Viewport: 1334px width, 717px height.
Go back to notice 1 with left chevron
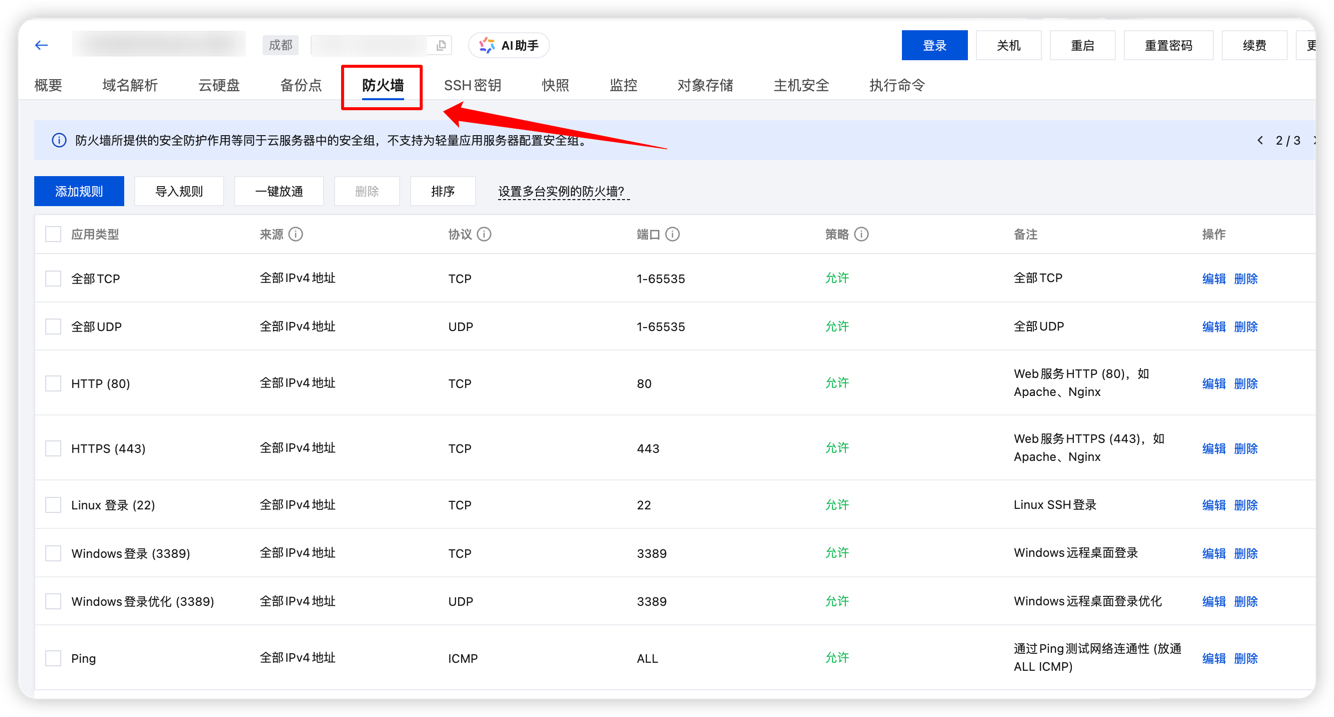(x=1260, y=141)
